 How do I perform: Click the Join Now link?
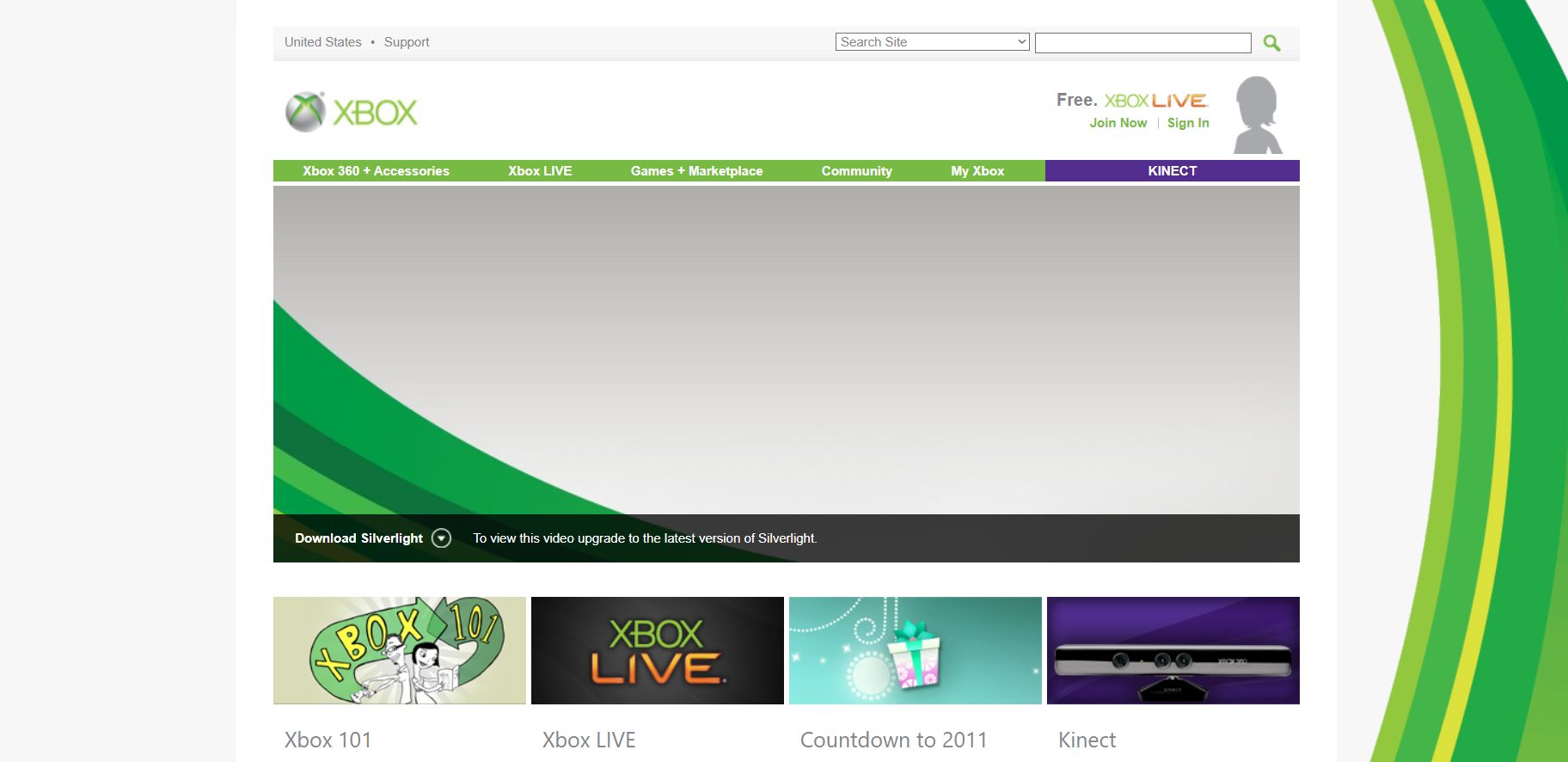click(1118, 123)
